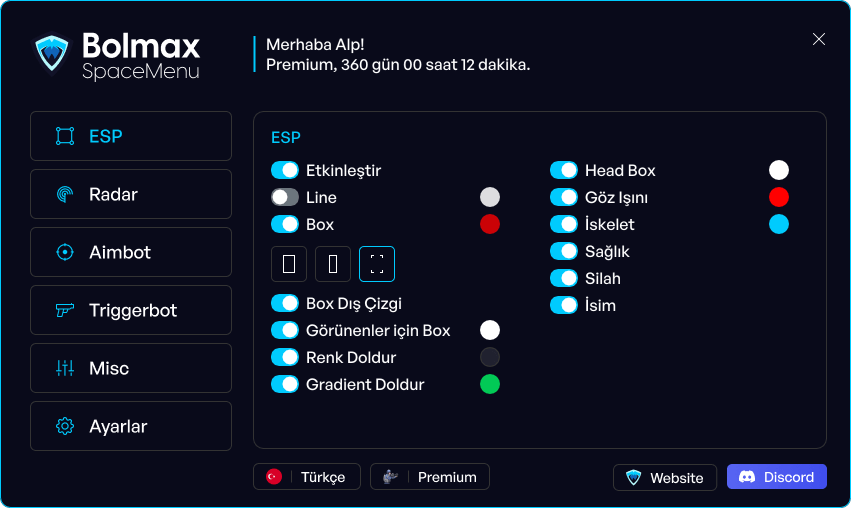Change the Head Box white swatch
Screen dimensions: 851x508
(778, 170)
